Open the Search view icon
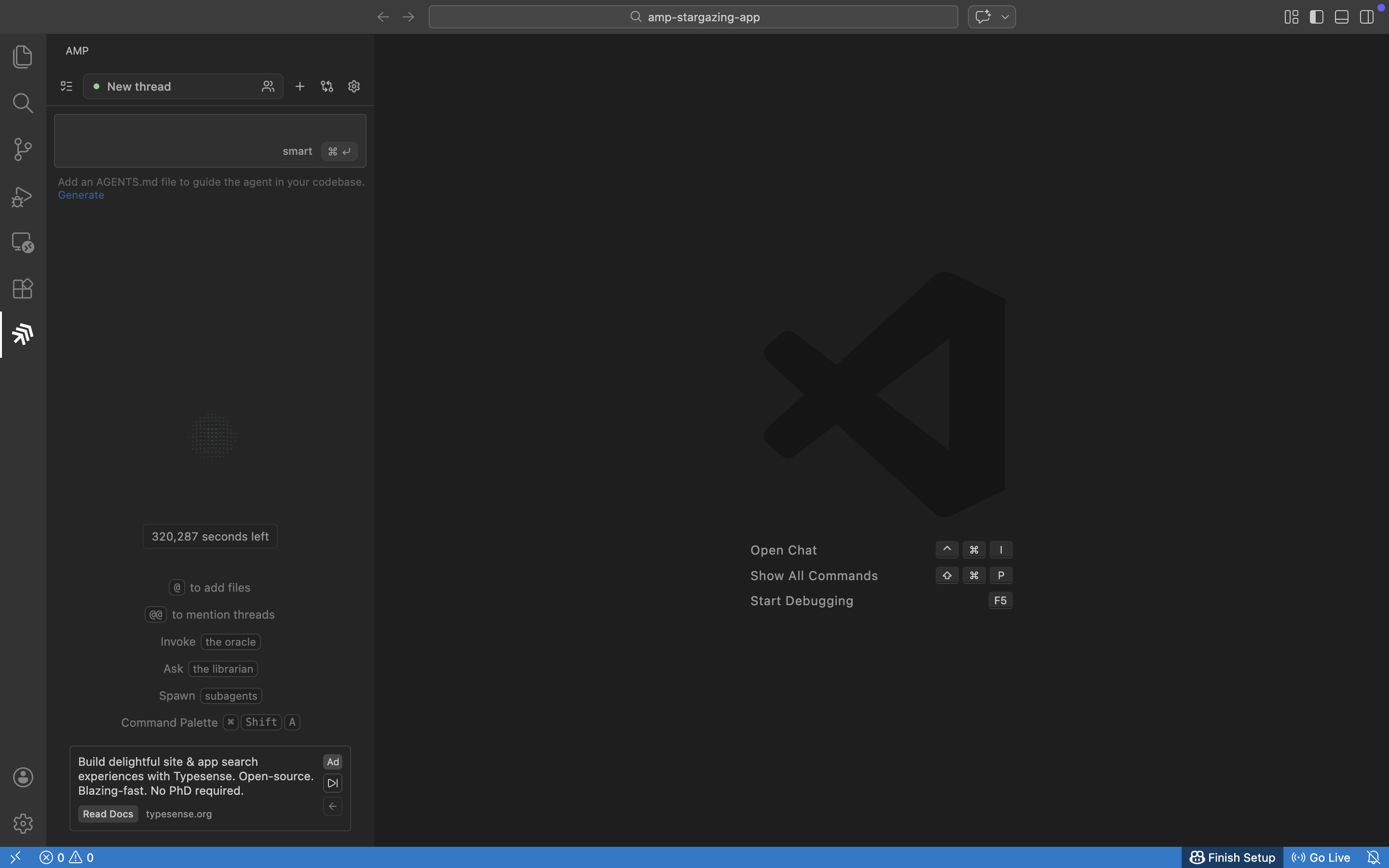The width and height of the screenshot is (1389, 868). pyautogui.click(x=22, y=103)
